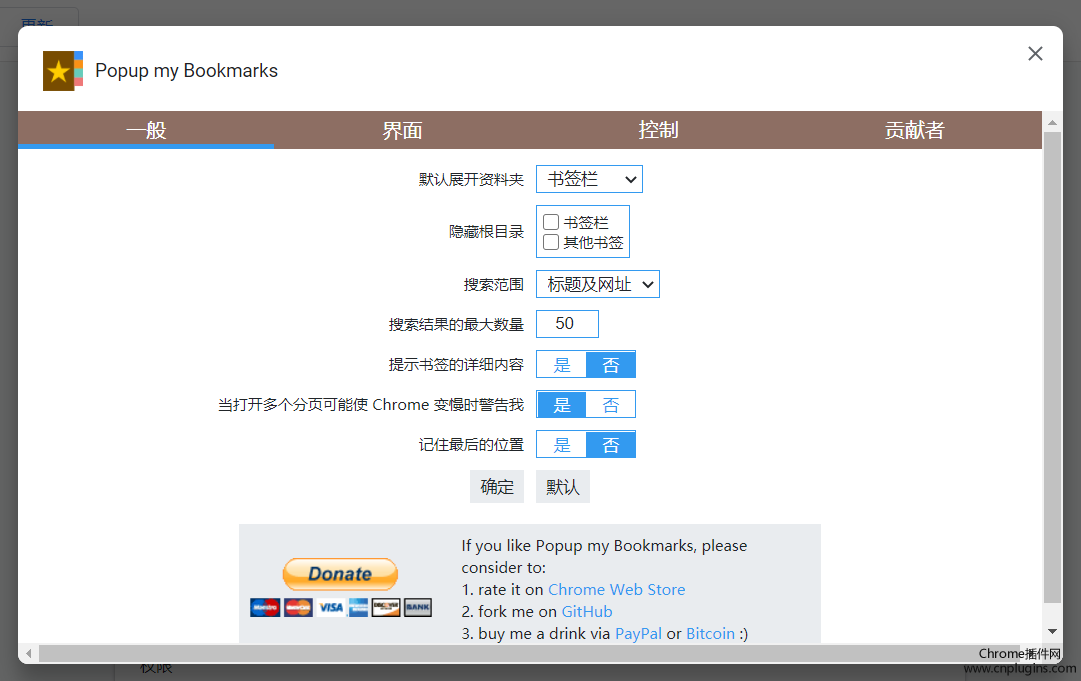Set 记住最后的位置 to 否
This screenshot has width=1081, height=681.
pyautogui.click(x=611, y=445)
